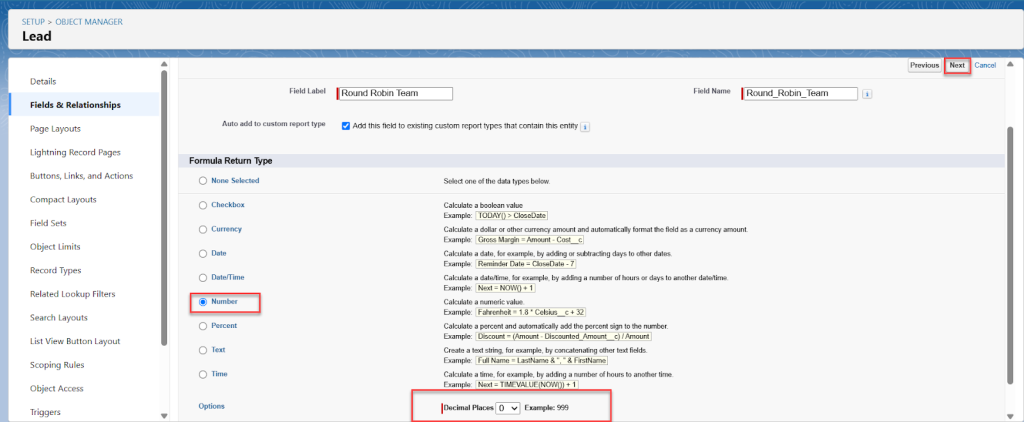Screen dimensions: 1024x422
Task: Open Fields & Relationships in the sidebar
Action: (76, 105)
